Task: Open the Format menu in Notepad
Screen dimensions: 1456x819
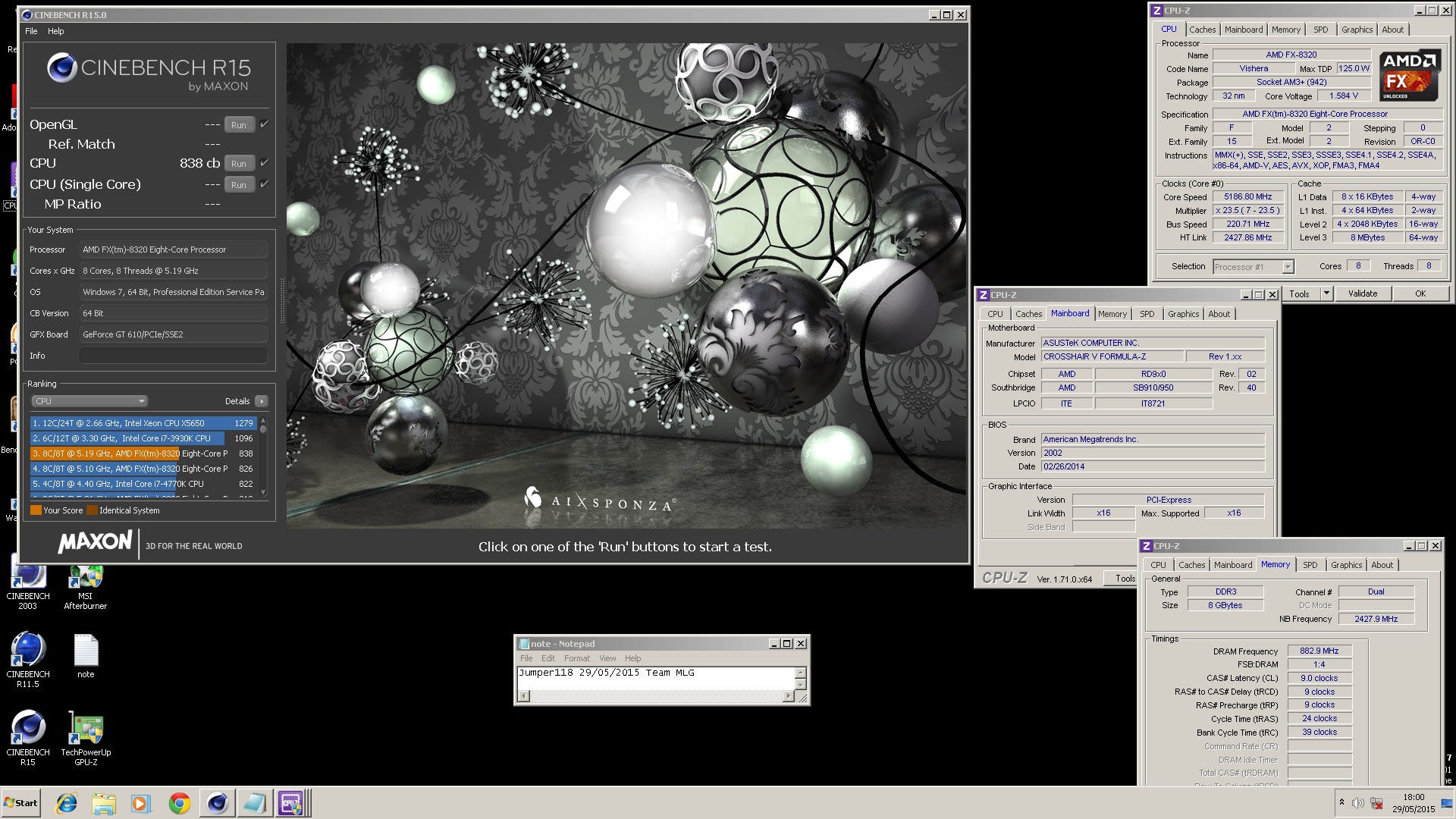Action: pos(577,658)
